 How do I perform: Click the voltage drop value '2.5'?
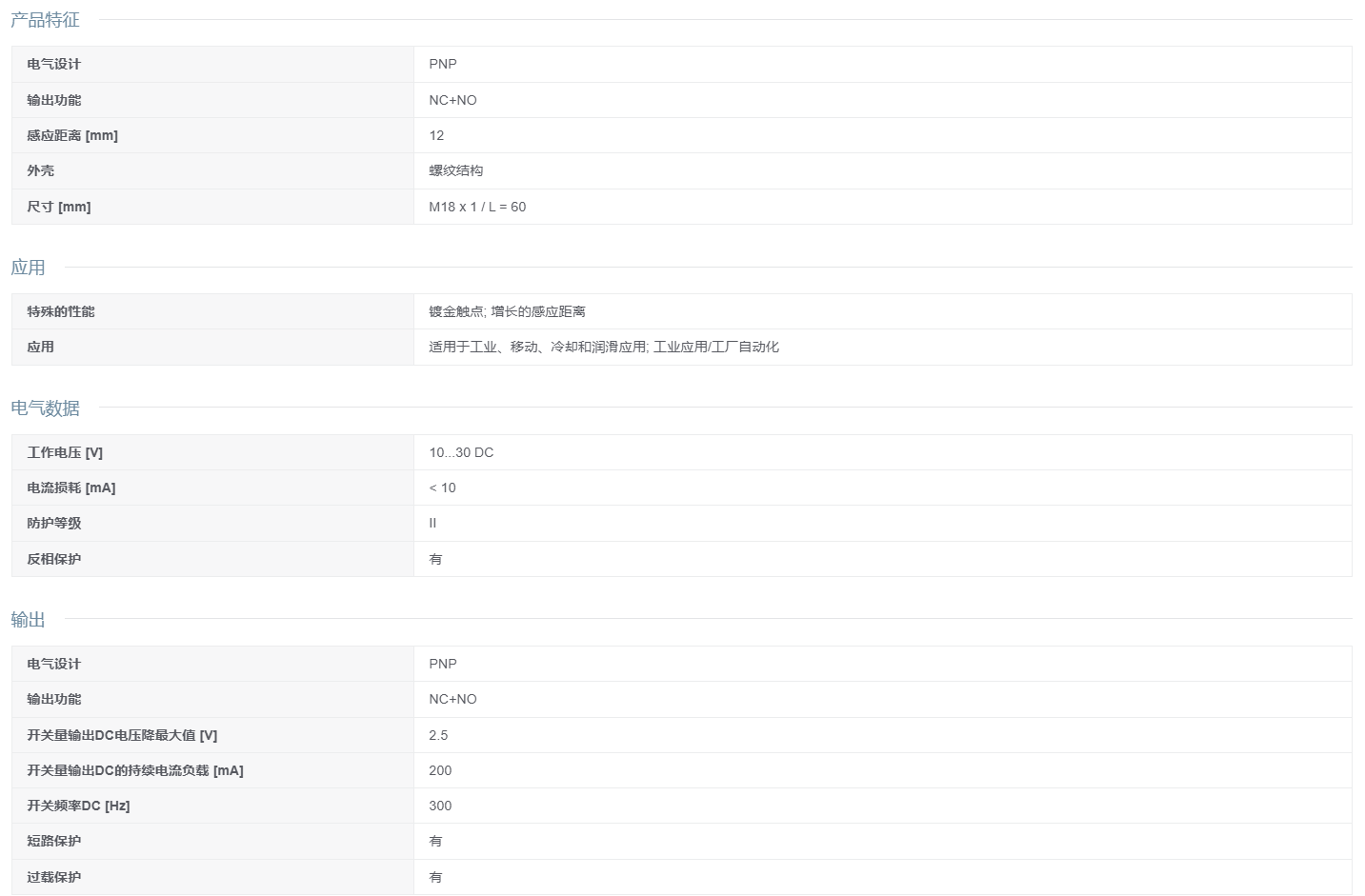[x=438, y=735]
